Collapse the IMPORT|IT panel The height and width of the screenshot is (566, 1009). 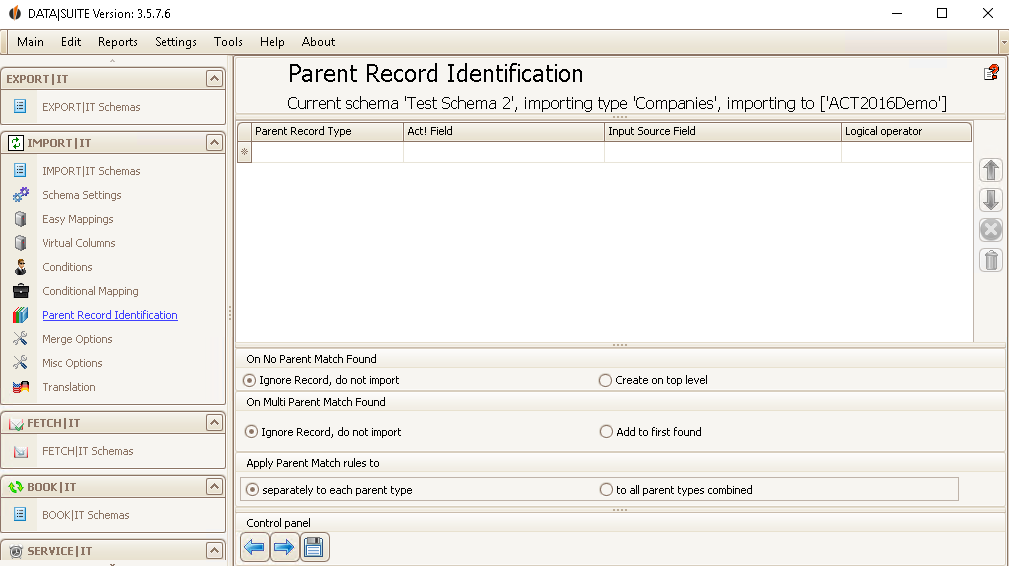coord(214,142)
